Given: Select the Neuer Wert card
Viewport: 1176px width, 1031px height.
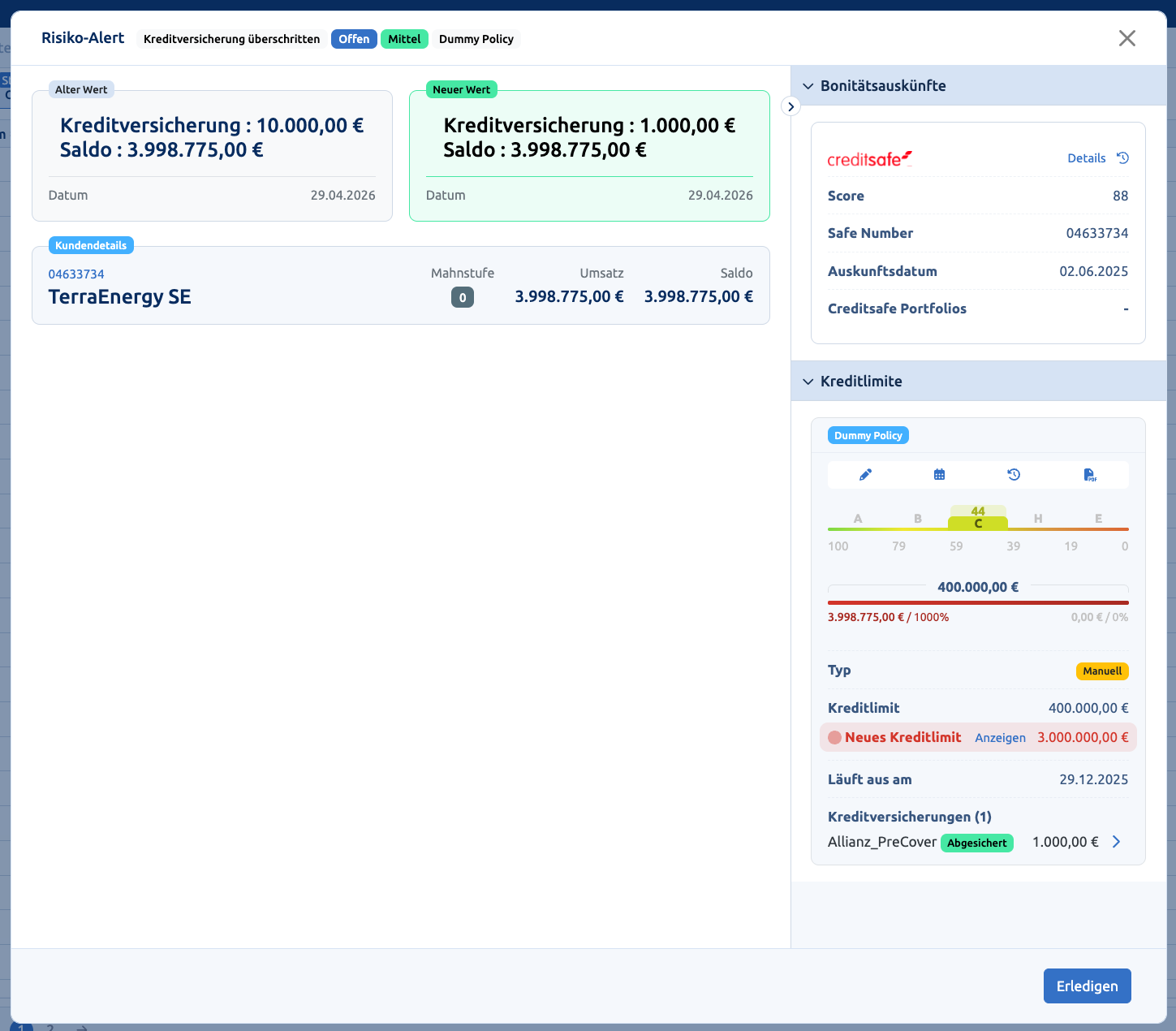Looking at the screenshot, I should [x=589, y=156].
